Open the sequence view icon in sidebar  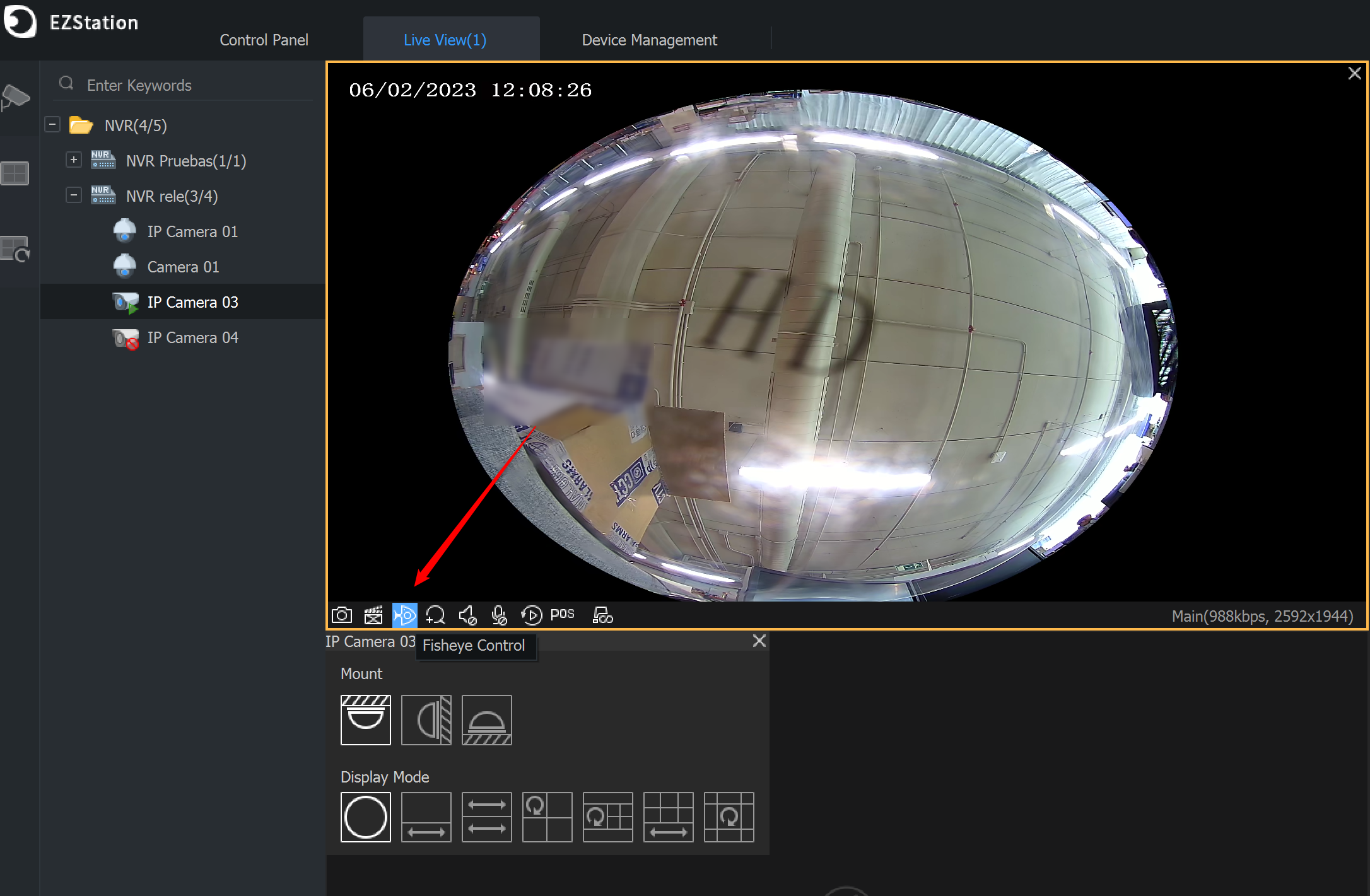(17, 249)
